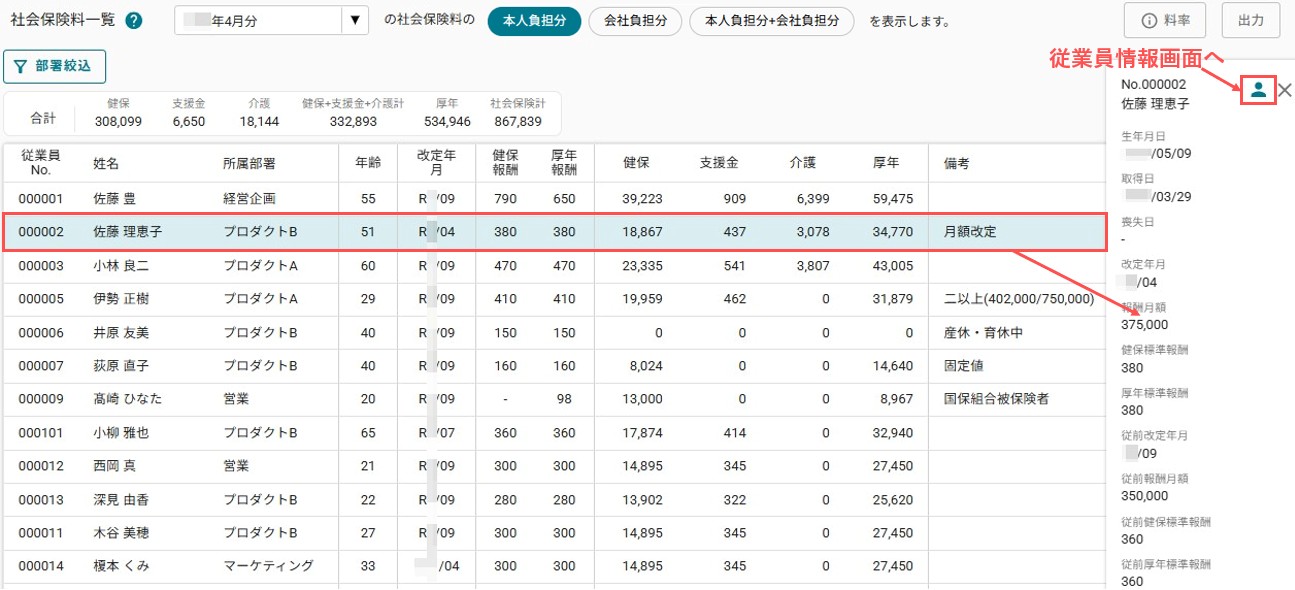Image resolution: width=1295 pixels, height=590 pixels.
Task: Click row for 高崎 ひなた
Action: pos(554,399)
